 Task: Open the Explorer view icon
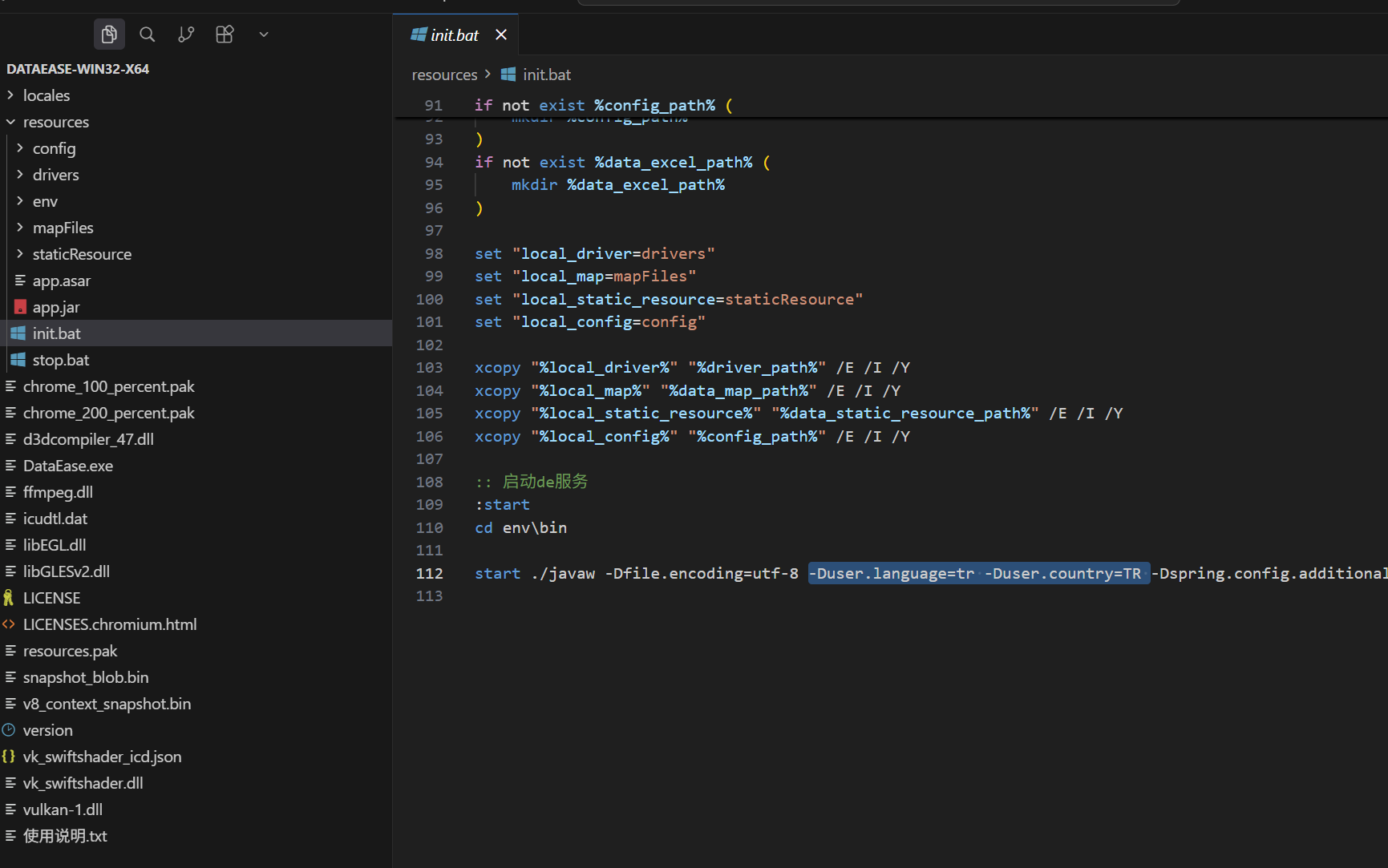(109, 34)
